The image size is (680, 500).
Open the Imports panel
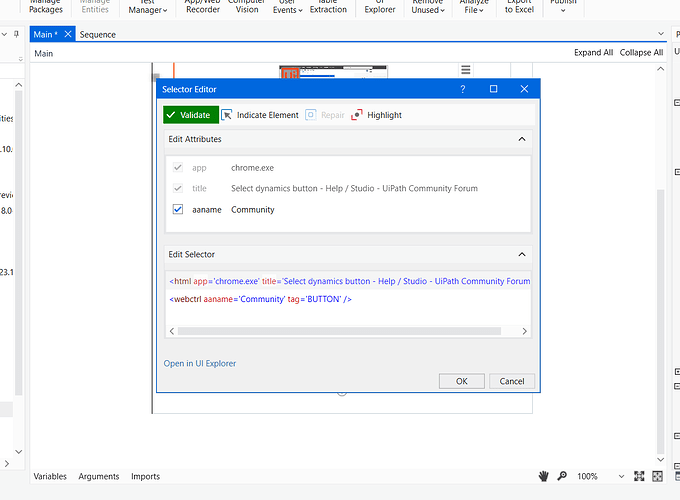[x=145, y=476]
